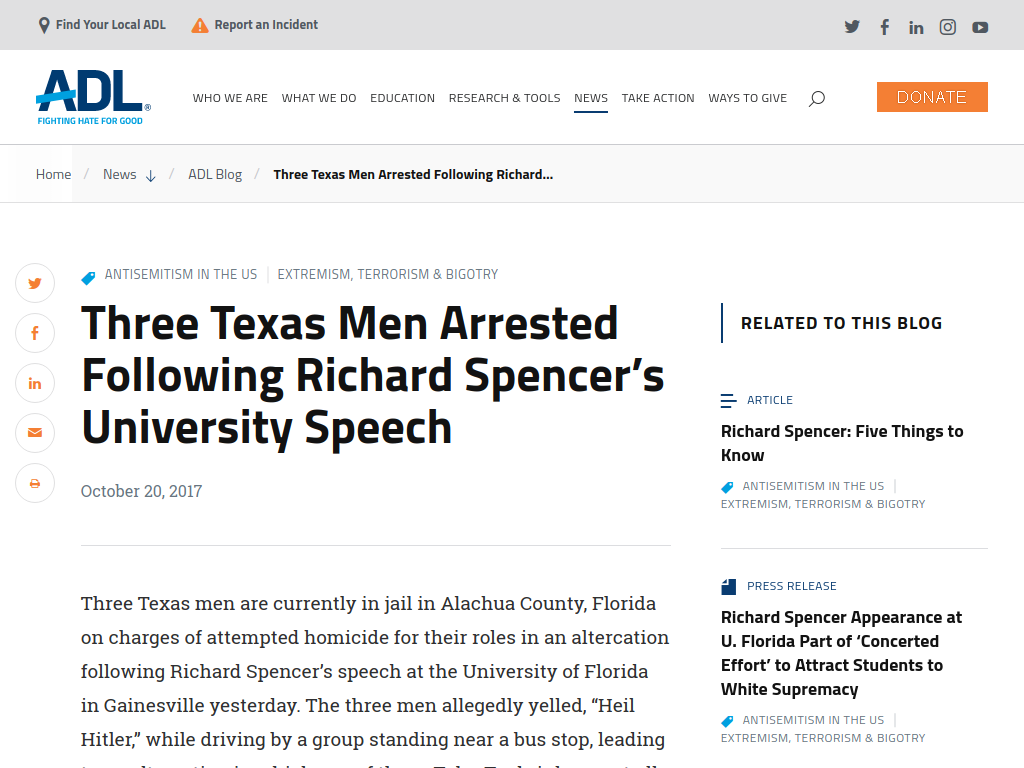The image size is (1024, 768).
Task: Click the ARTICLE label in the sidebar
Action: coord(769,400)
